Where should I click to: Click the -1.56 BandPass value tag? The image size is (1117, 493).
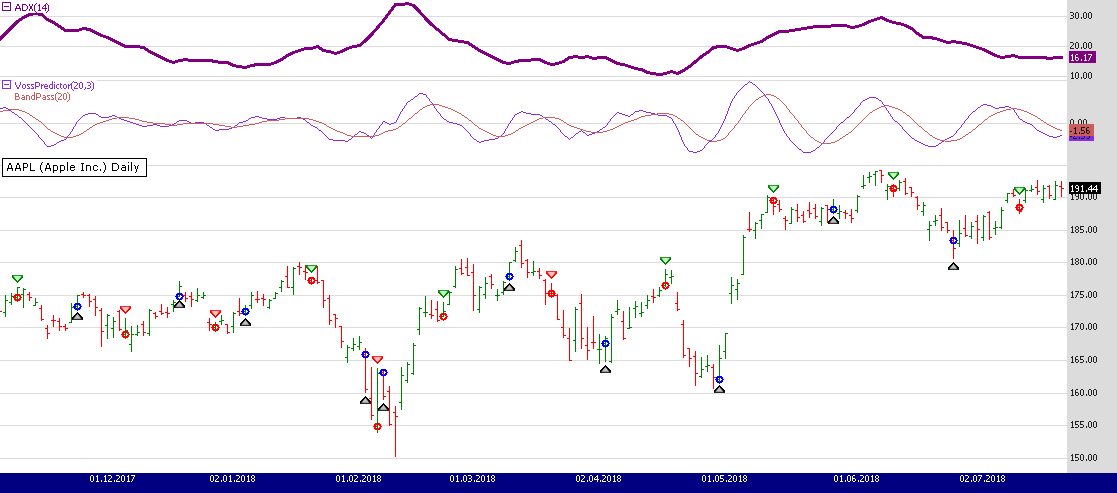(x=1080, y=130)
